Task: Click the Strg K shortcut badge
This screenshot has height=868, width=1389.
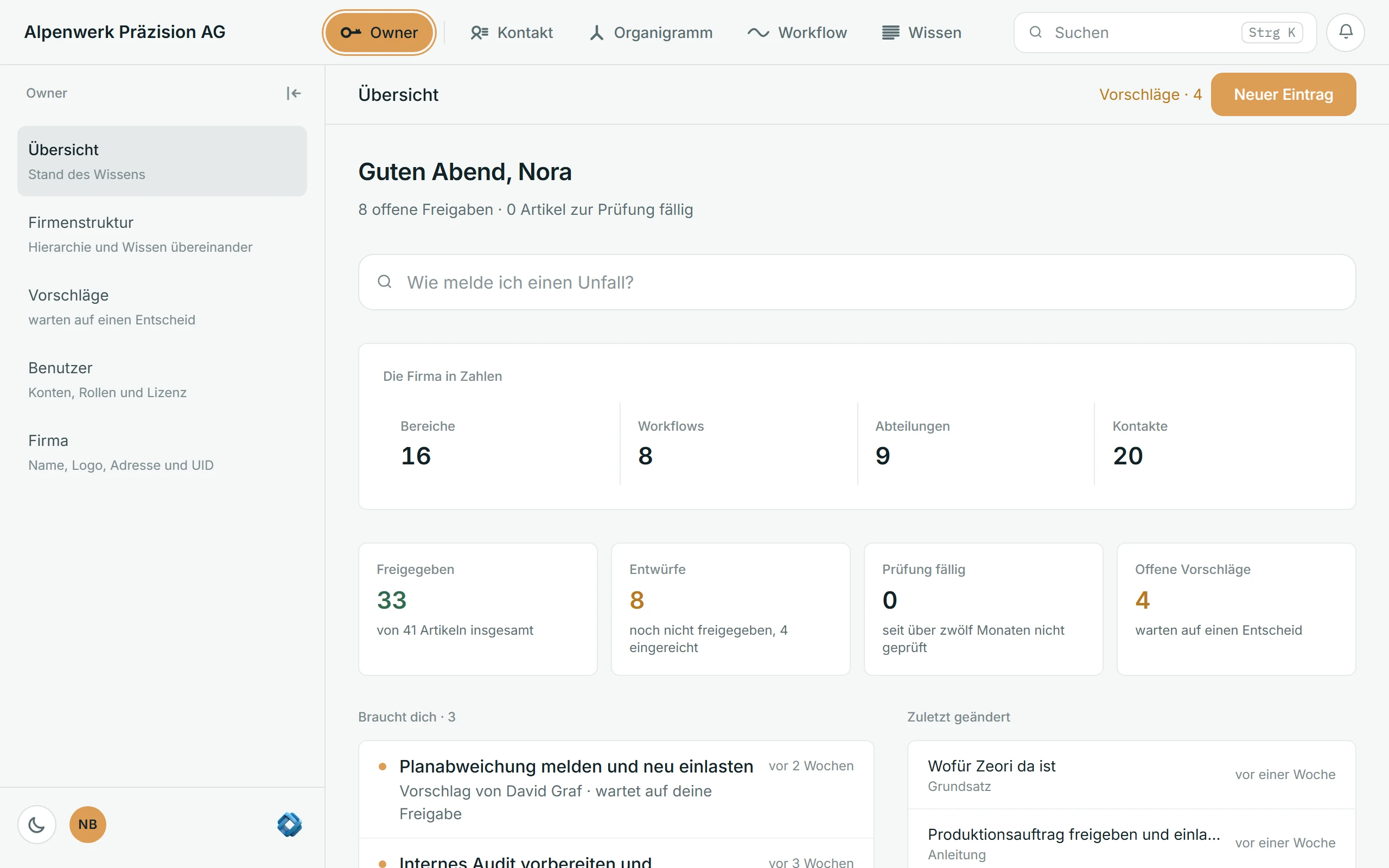Action: coord(1272,33)
